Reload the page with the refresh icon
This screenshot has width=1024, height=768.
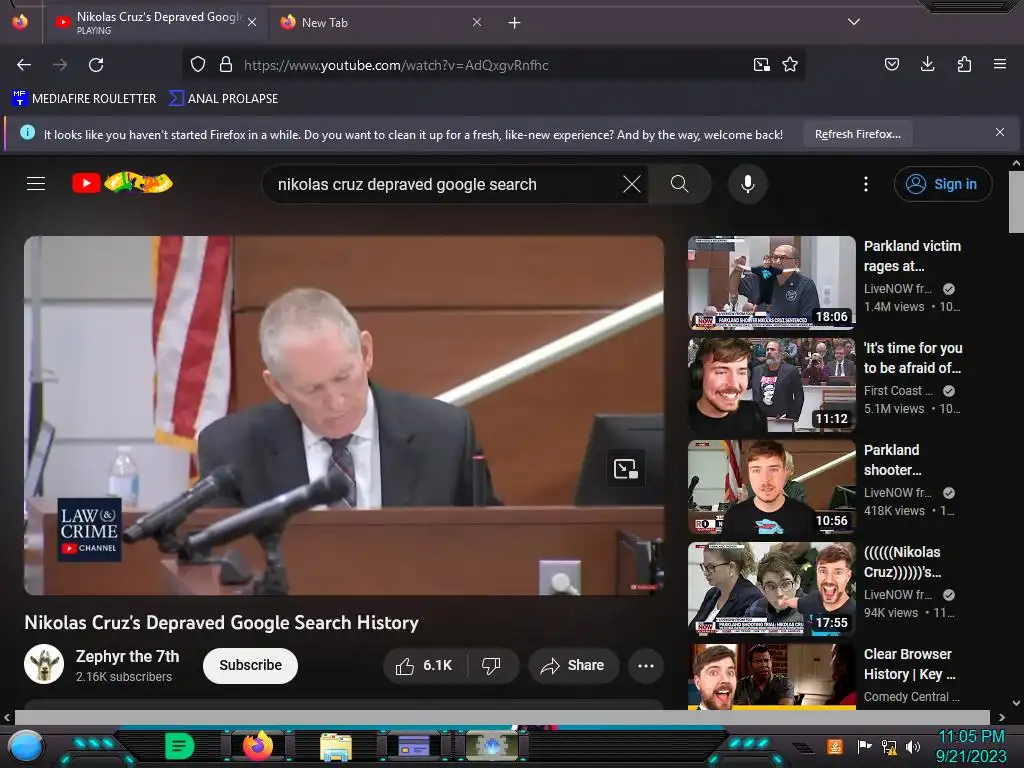[x=96, y=65]
